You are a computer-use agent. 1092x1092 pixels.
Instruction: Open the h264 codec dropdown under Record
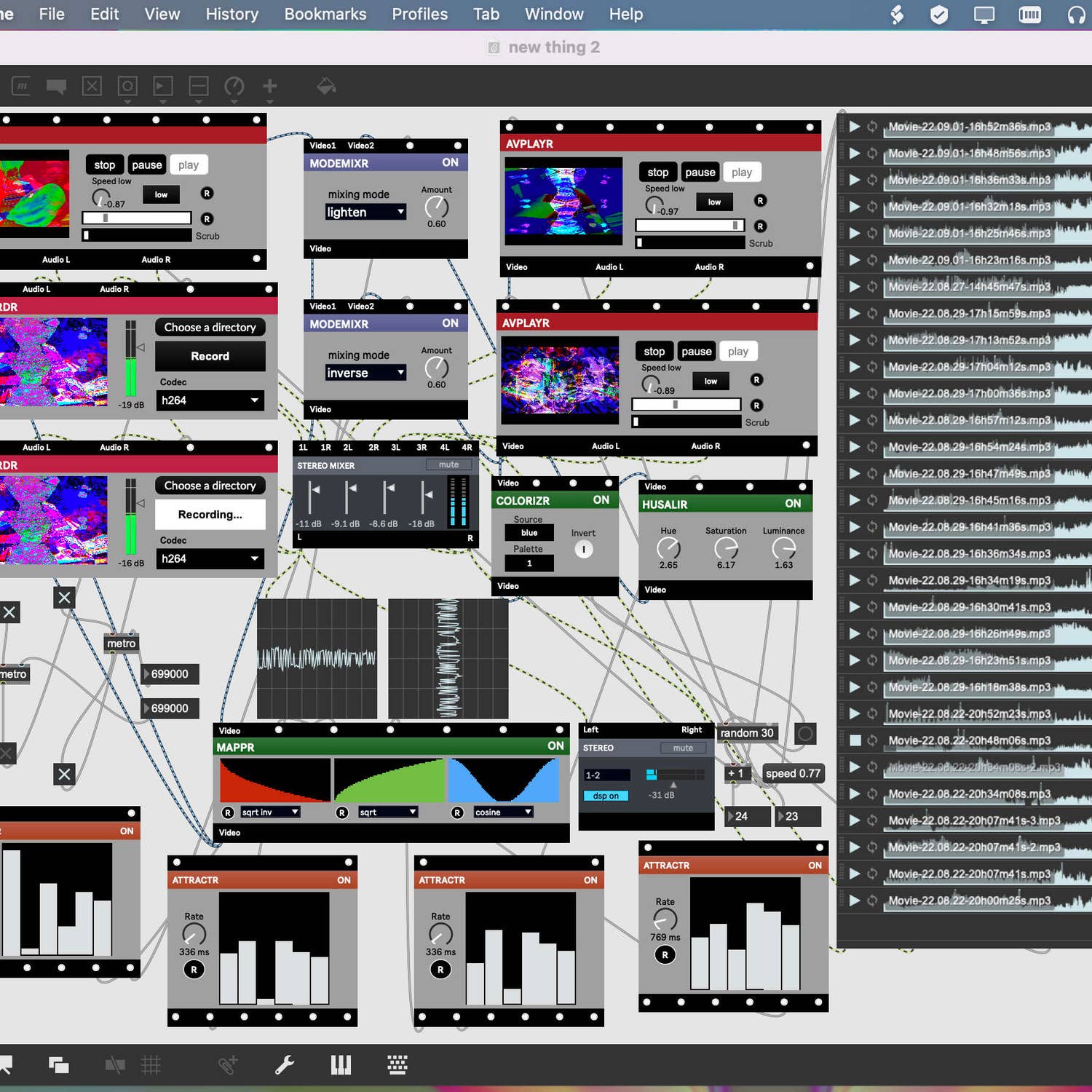click(x=210, y=400)
